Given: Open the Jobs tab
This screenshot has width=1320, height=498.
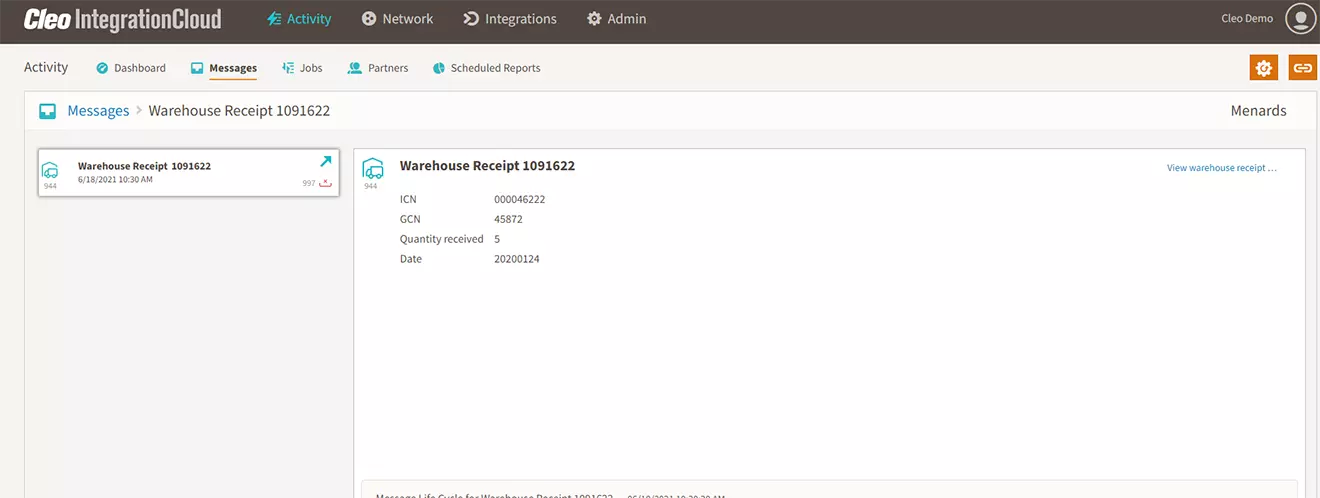Looking at the screenshot, I should tap(302, 68).
